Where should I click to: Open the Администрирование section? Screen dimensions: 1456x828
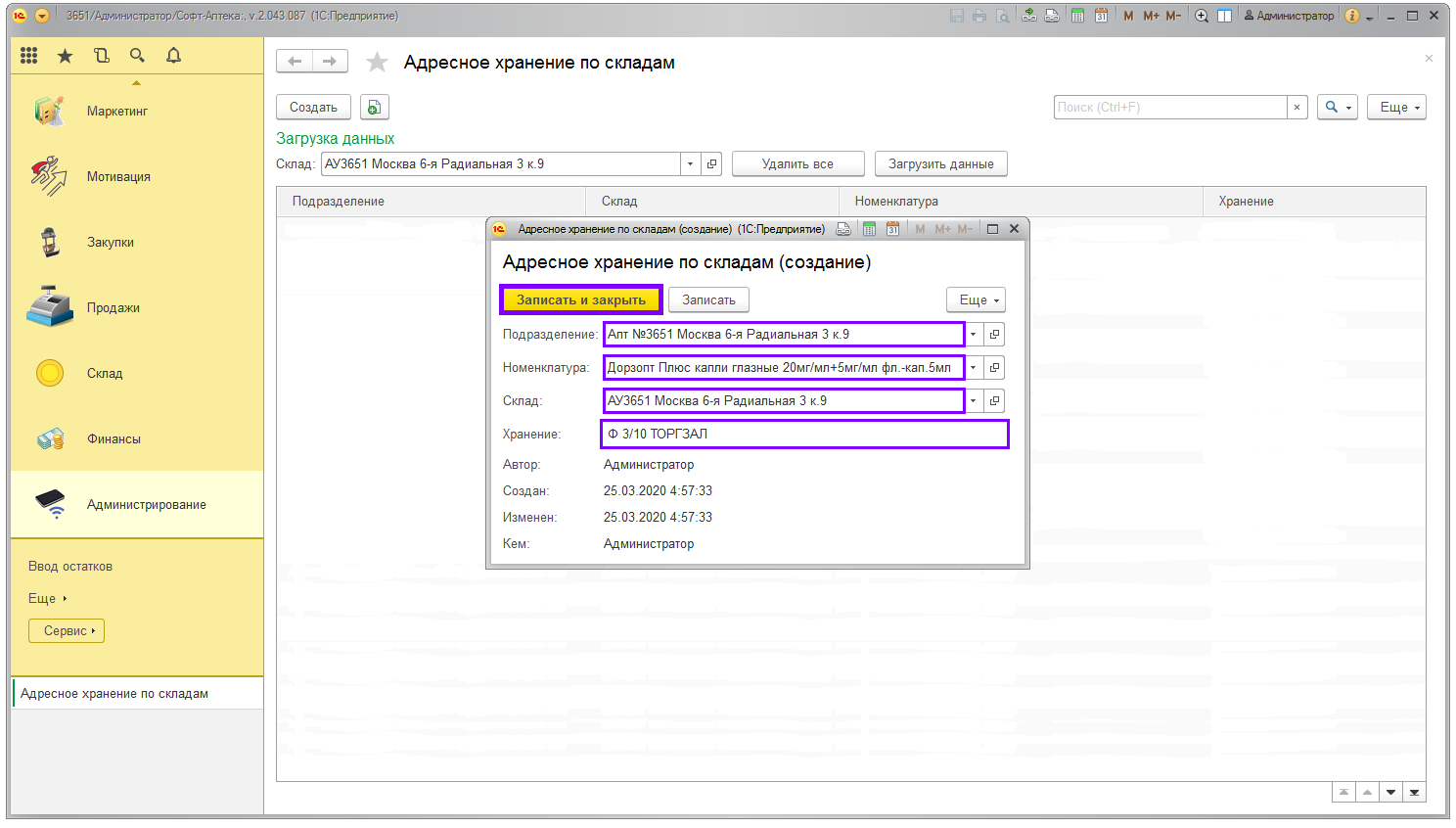tap(146, 505)
